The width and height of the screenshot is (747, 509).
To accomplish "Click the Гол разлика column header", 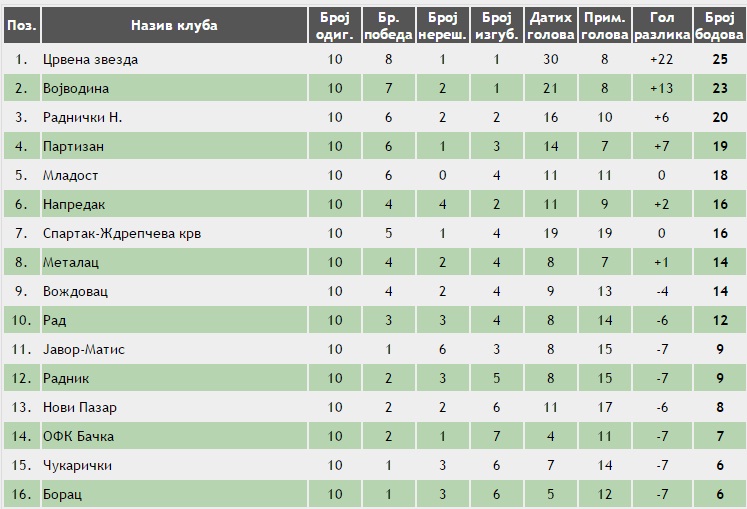I will 661,25.
